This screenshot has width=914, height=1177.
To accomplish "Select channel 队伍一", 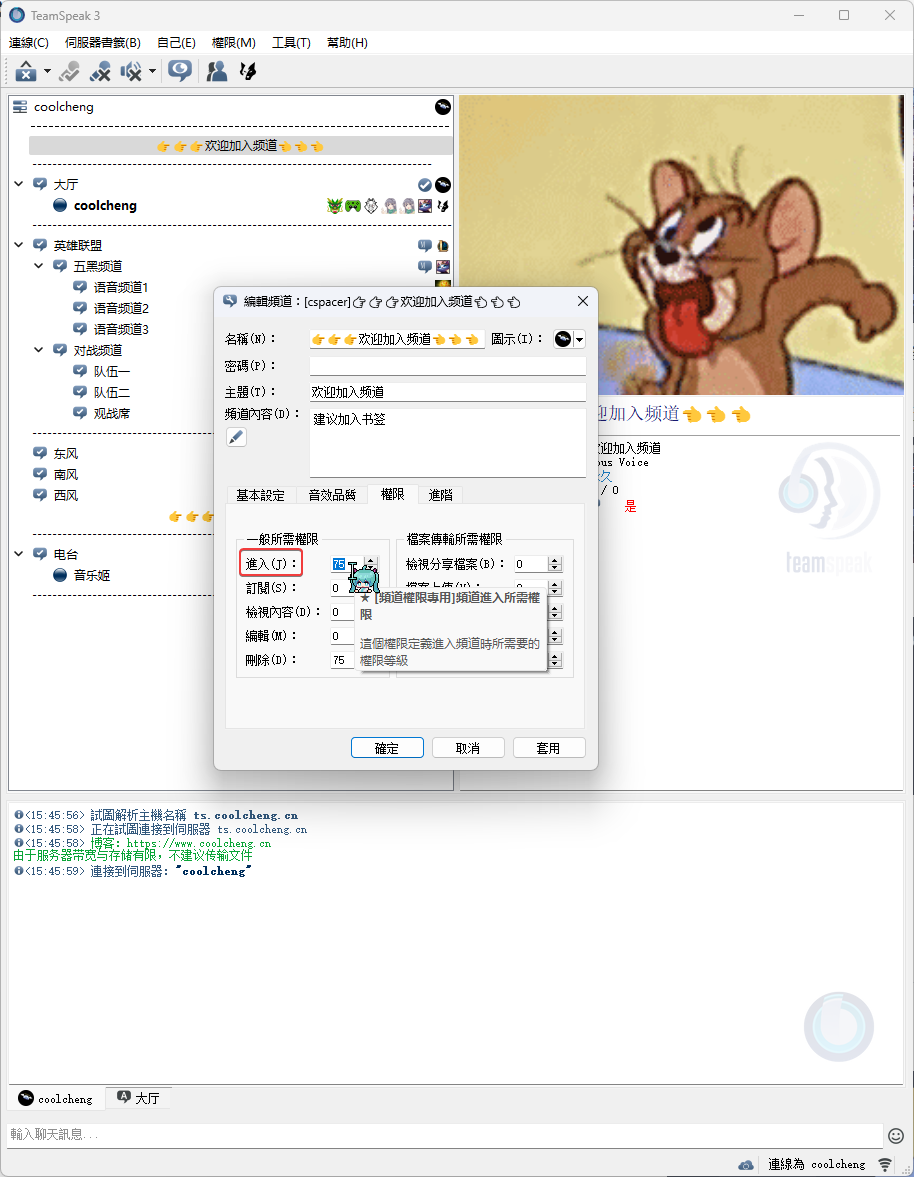I will click(112, 371).
